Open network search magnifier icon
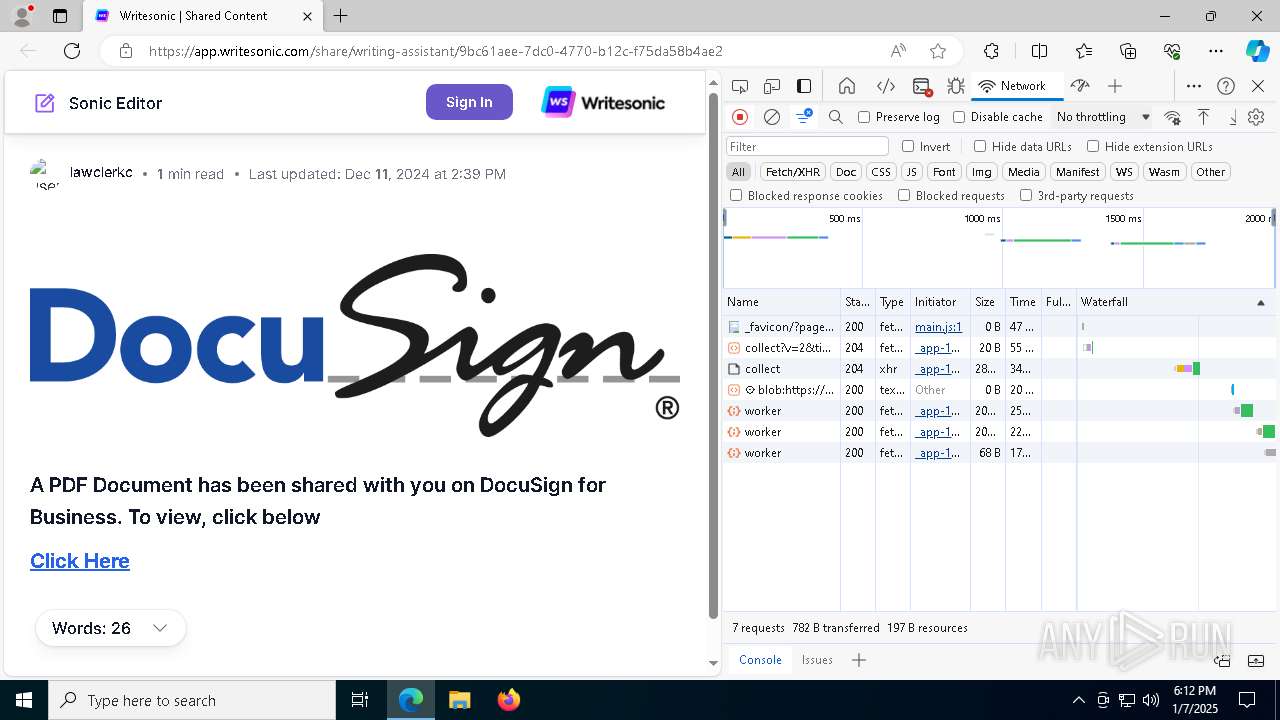1280x720 pixels. click(836, 117)
